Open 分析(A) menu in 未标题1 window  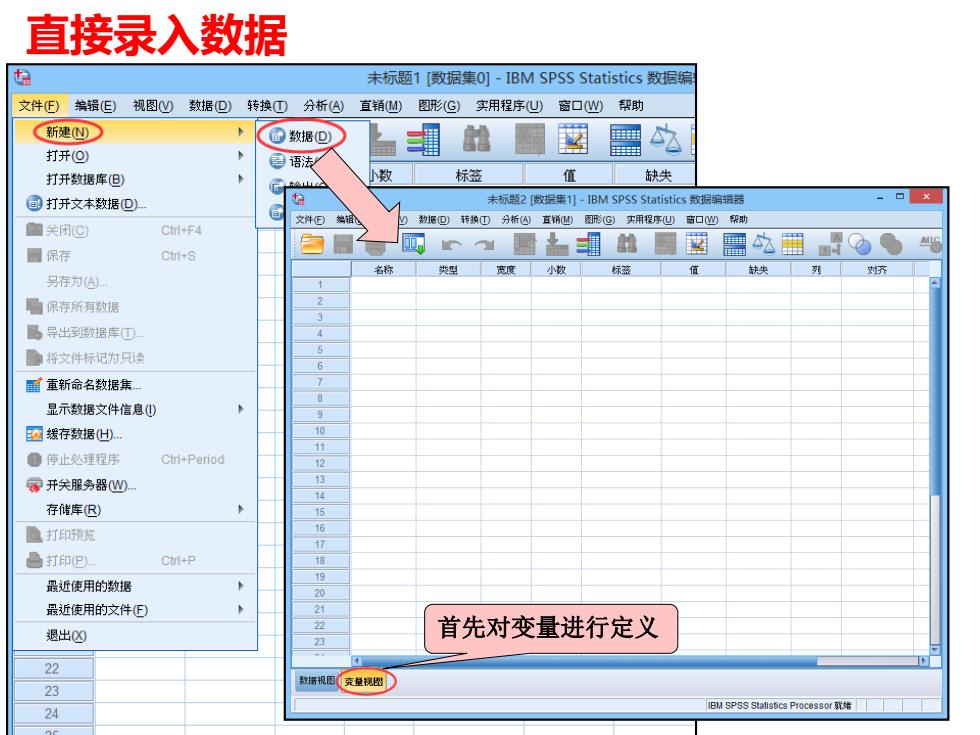[x=324, y=106]
